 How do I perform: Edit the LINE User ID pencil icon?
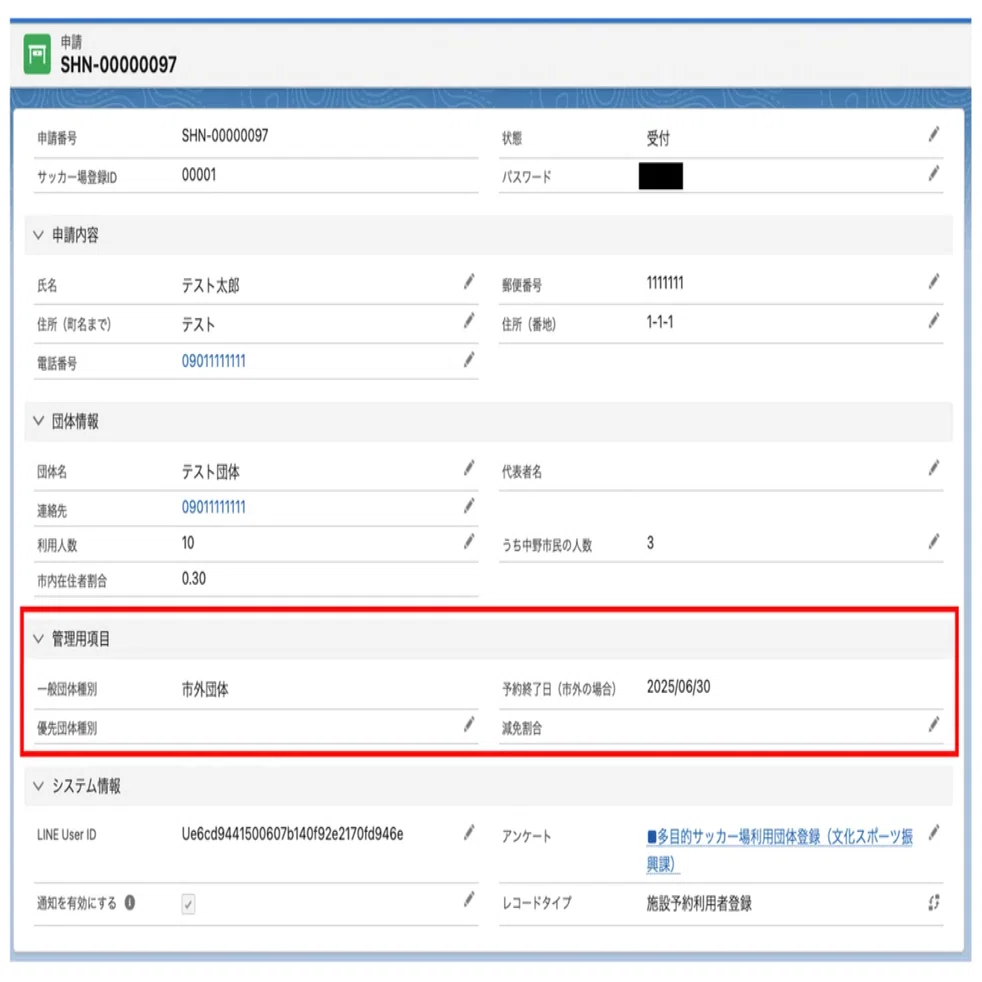469,832
